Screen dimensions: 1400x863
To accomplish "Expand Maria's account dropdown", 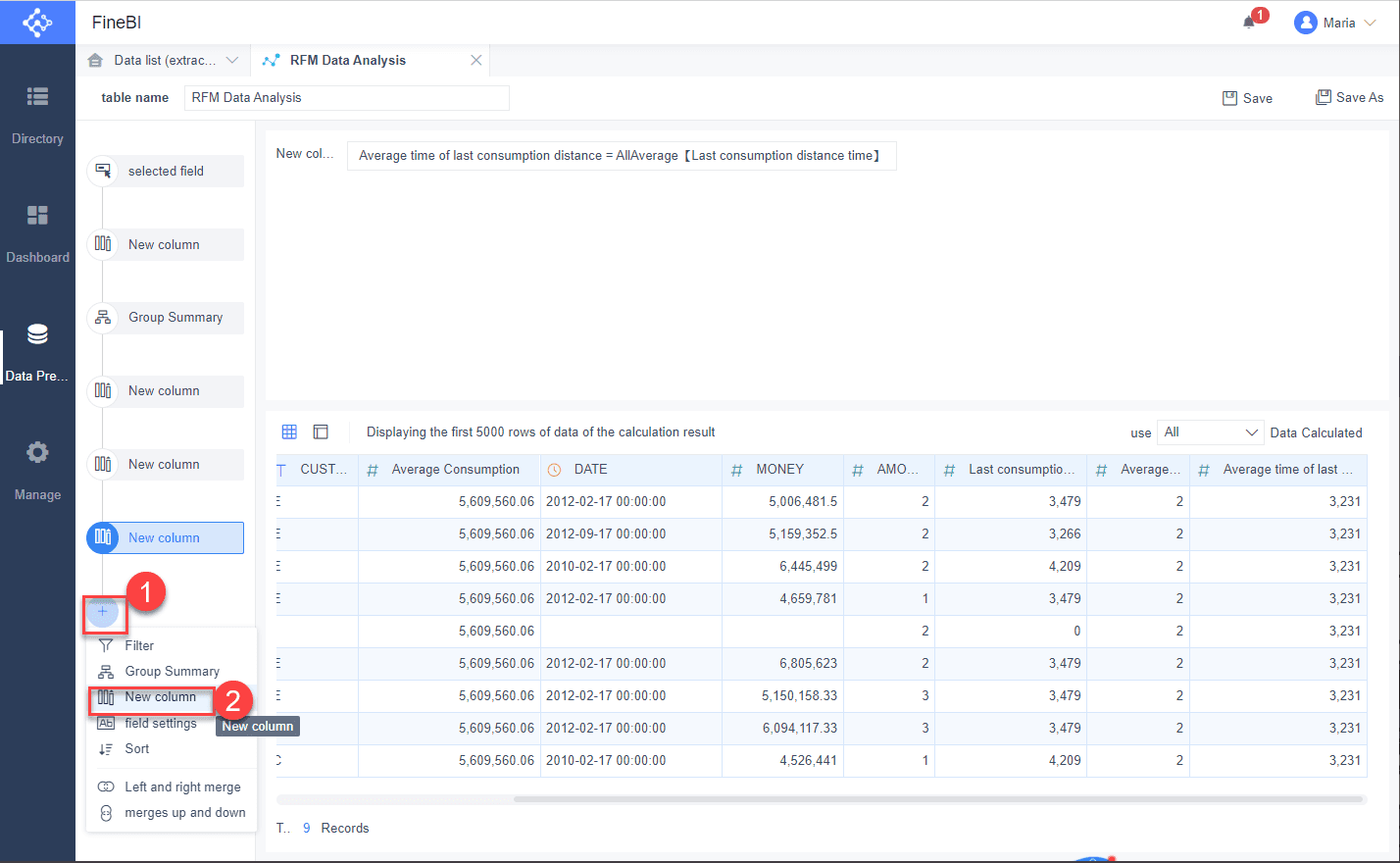I will tap(1371, 23).
